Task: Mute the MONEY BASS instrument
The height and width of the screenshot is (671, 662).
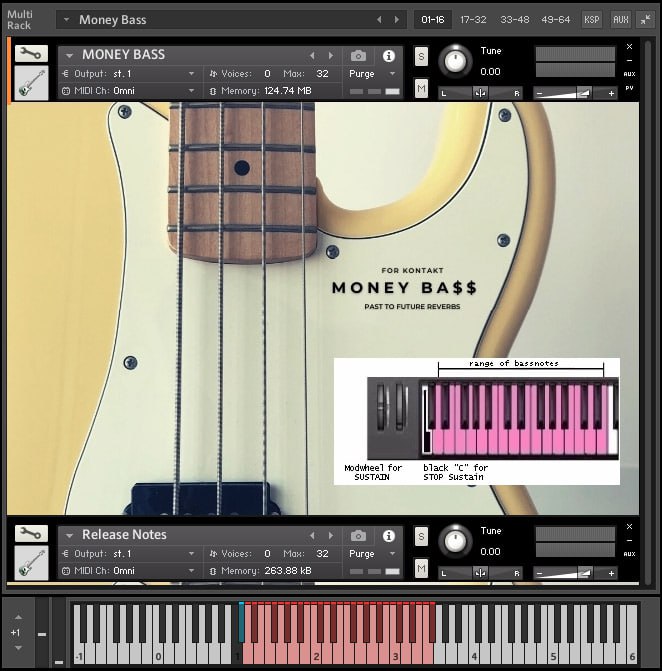Action: [421, 89]
